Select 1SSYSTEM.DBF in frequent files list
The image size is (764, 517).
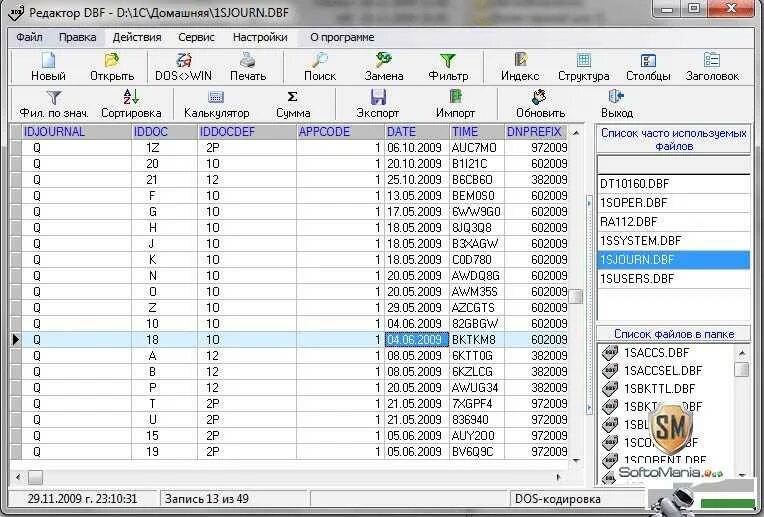(x=673, y=241)
